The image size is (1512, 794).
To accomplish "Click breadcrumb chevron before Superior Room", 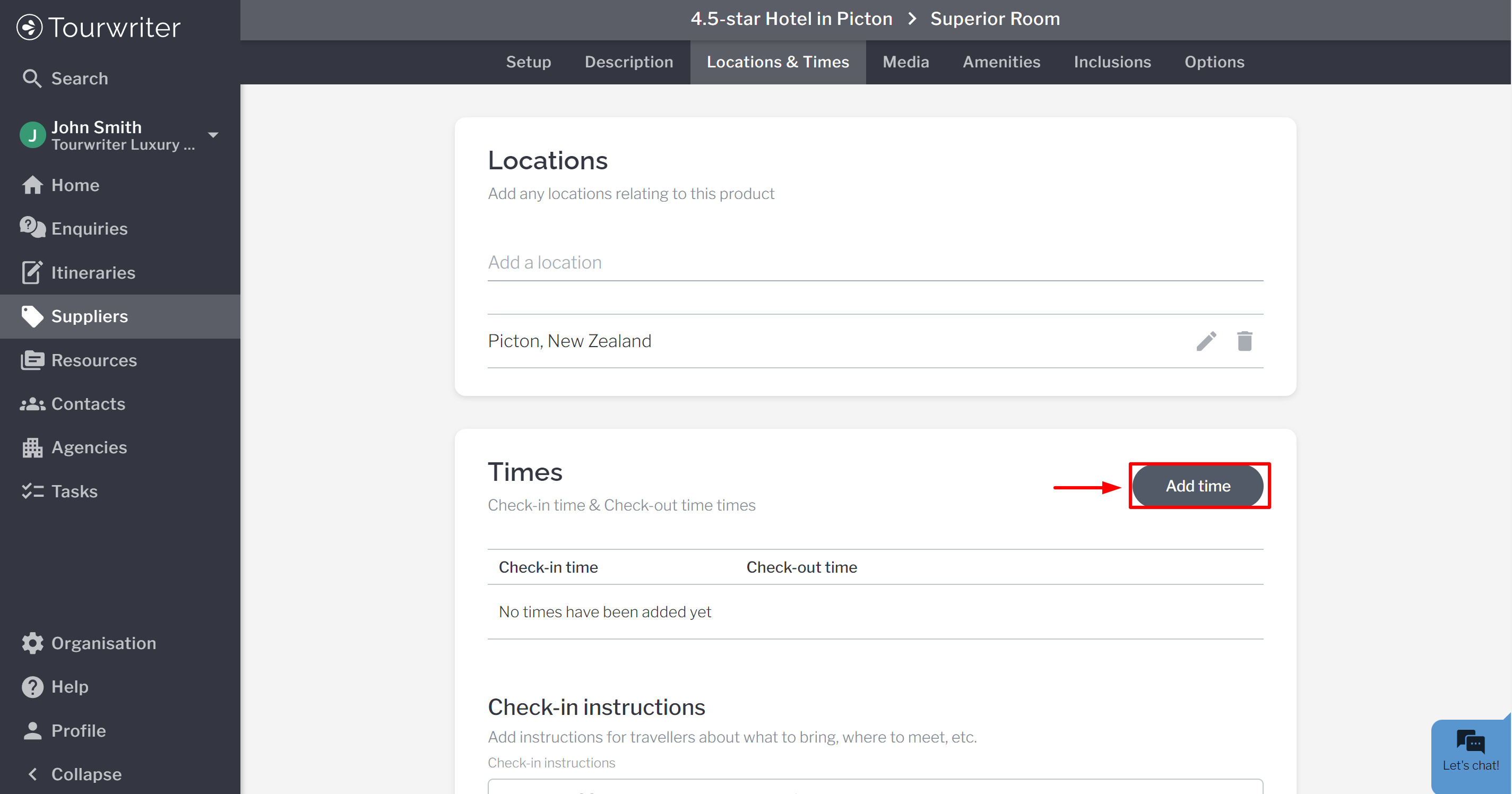I will (x=912, y=19).
